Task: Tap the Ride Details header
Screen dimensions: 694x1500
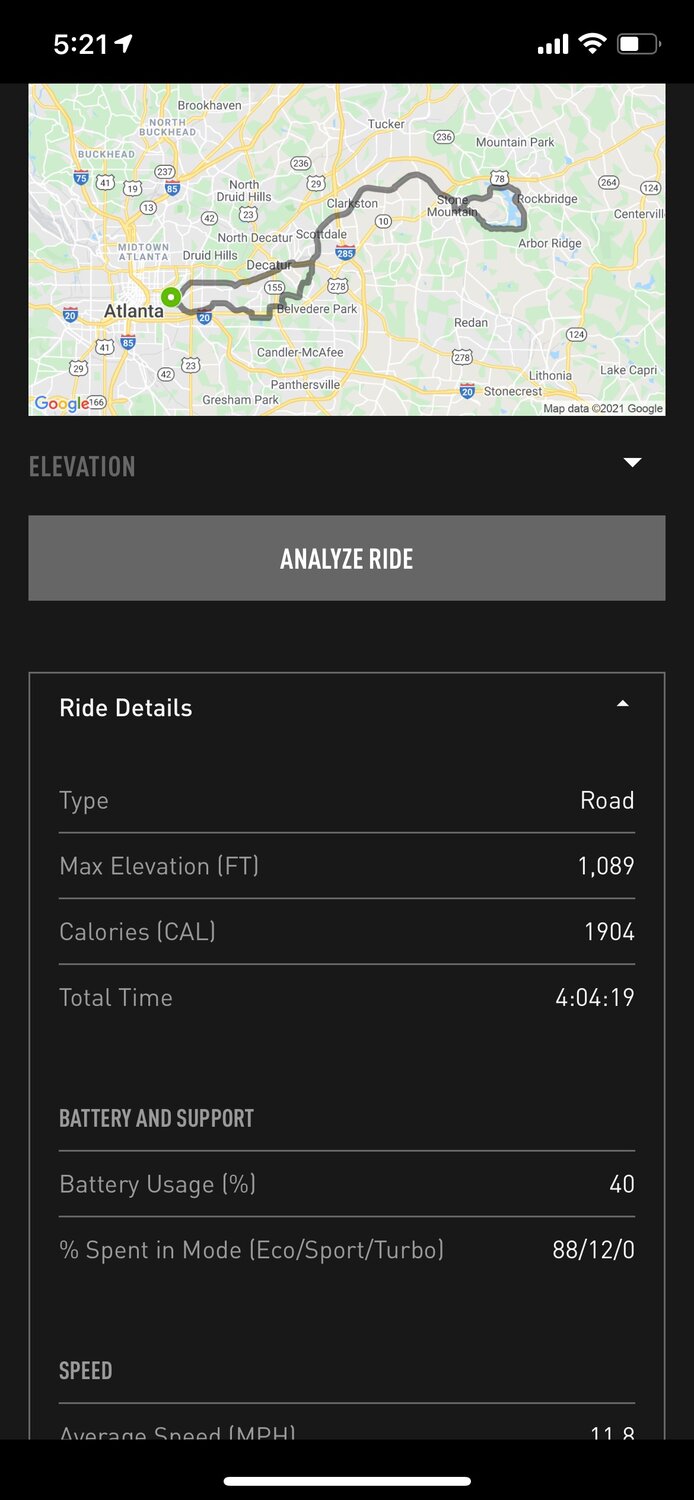Action: [126, 708]
